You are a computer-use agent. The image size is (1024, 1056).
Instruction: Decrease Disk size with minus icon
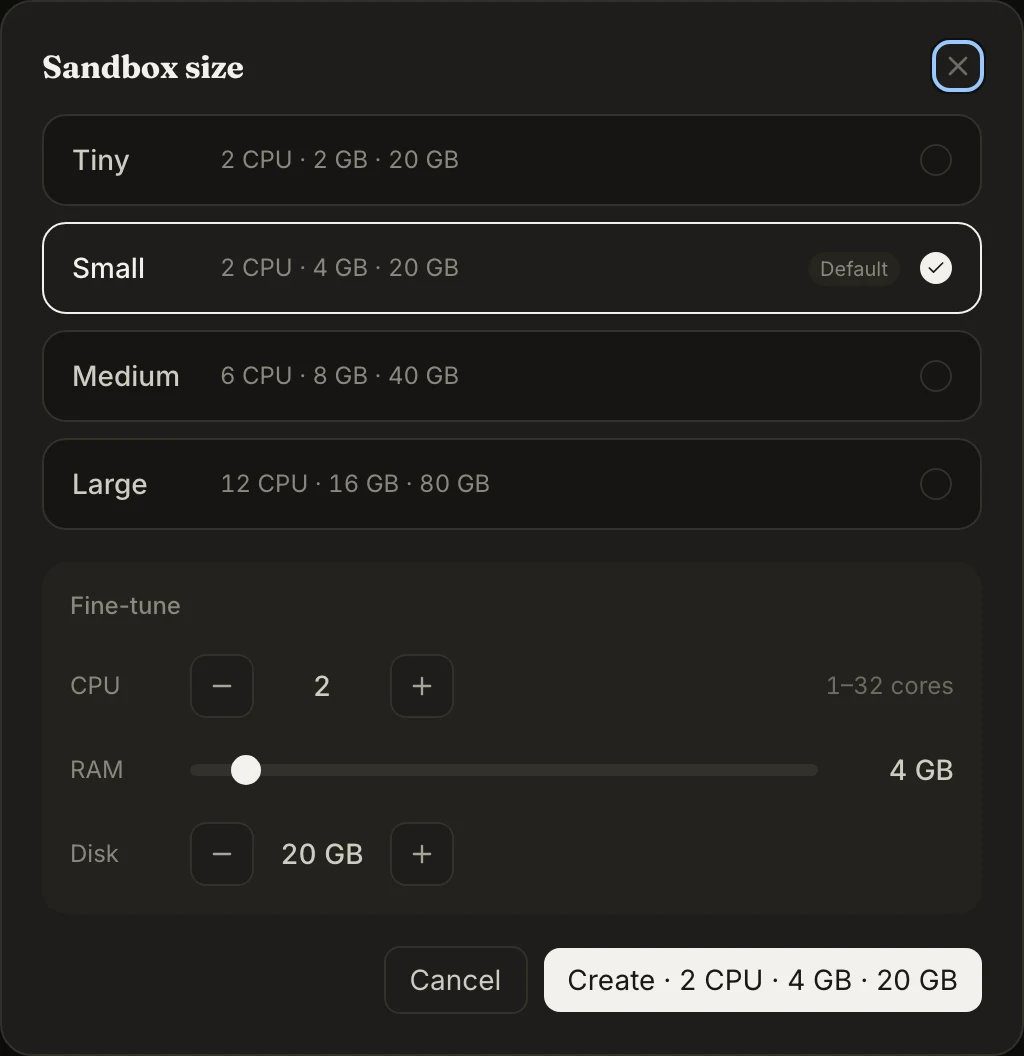tap(222, 854)
